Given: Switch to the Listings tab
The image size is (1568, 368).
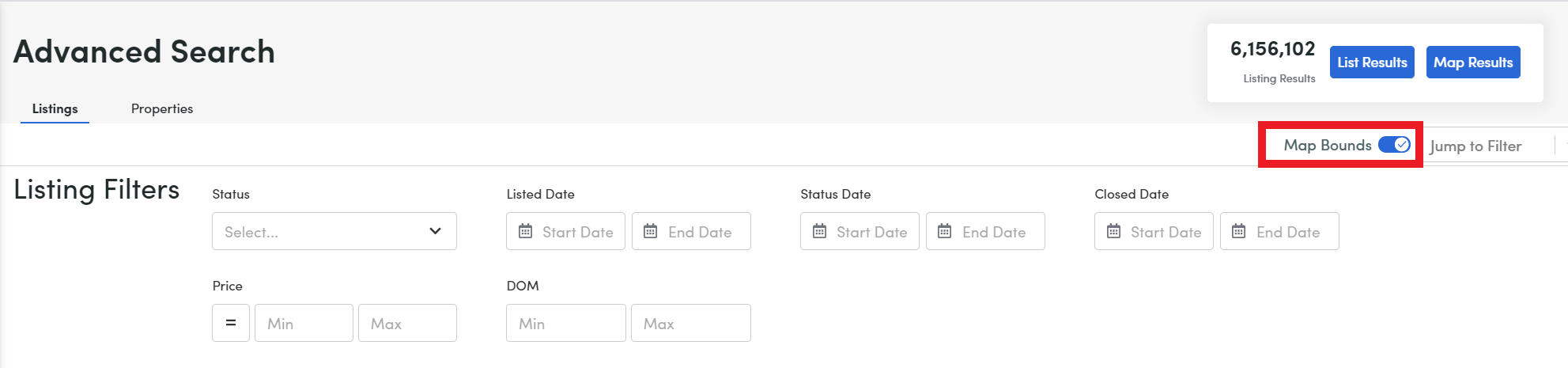Looking at the screenshot, I should (55, 108).
